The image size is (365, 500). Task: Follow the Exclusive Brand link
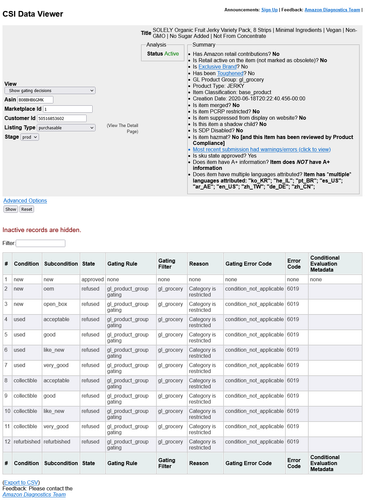218,67
